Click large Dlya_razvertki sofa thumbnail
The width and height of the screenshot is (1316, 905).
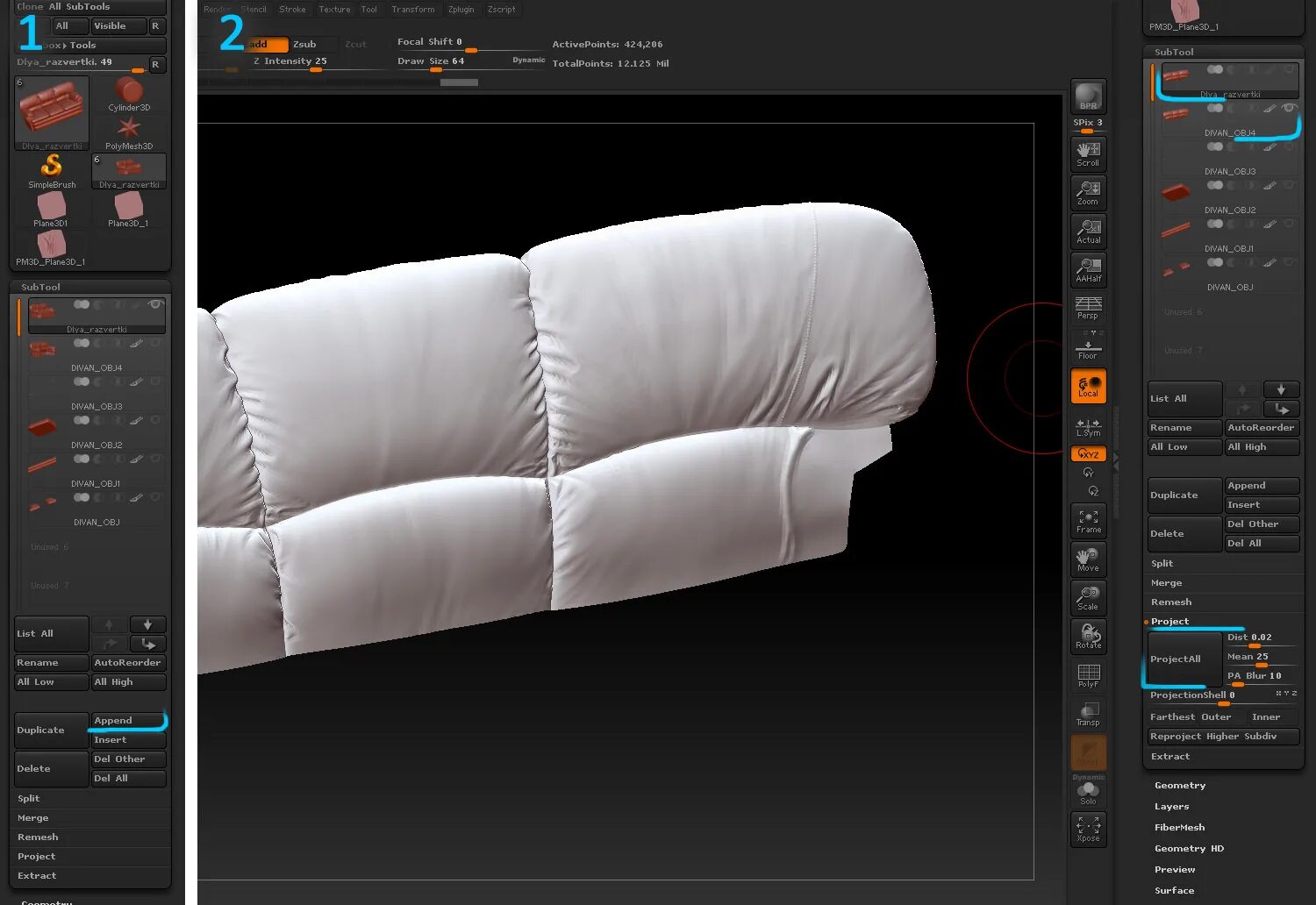click(x=52, y=114)
